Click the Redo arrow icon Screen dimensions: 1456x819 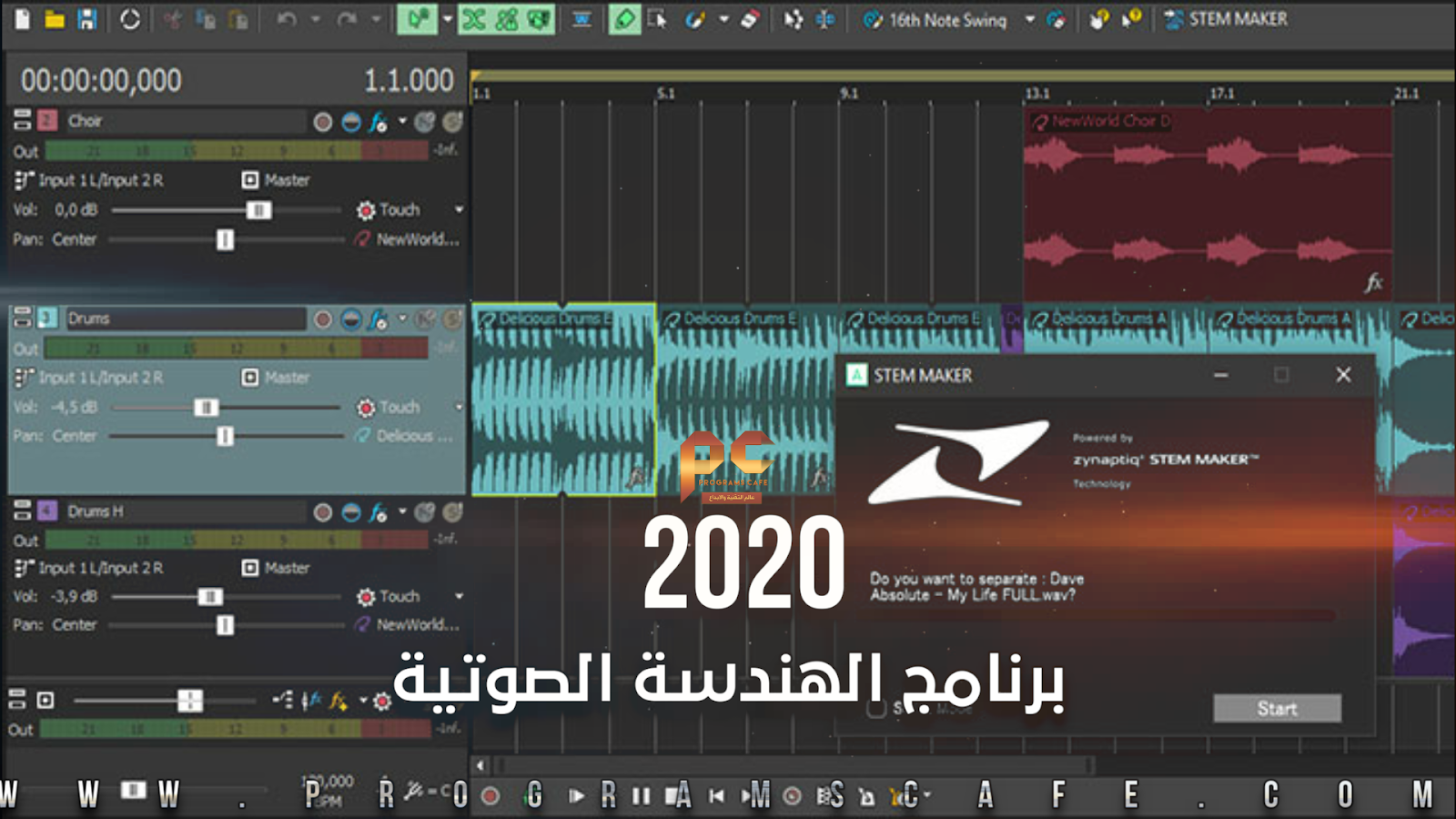click(x=347, y=19)
